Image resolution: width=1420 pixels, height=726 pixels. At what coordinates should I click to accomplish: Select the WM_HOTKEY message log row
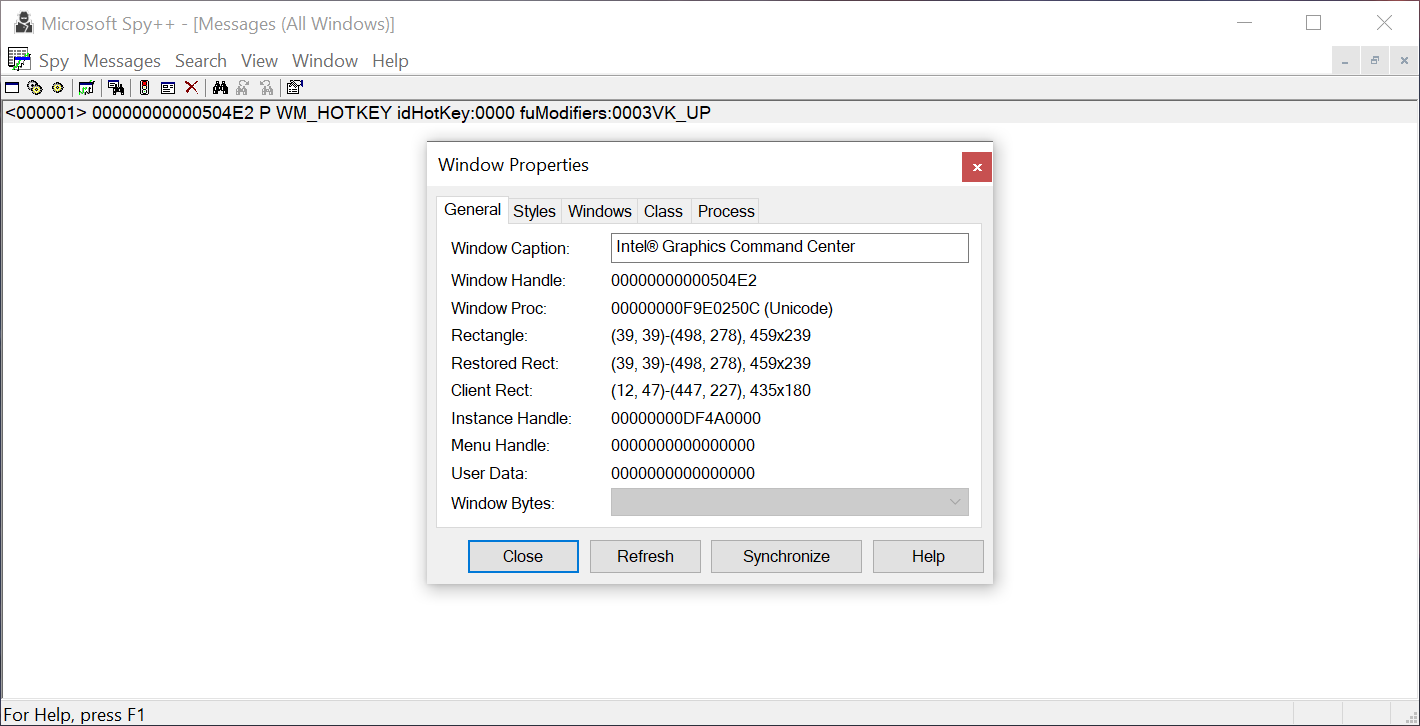[710, 113]
